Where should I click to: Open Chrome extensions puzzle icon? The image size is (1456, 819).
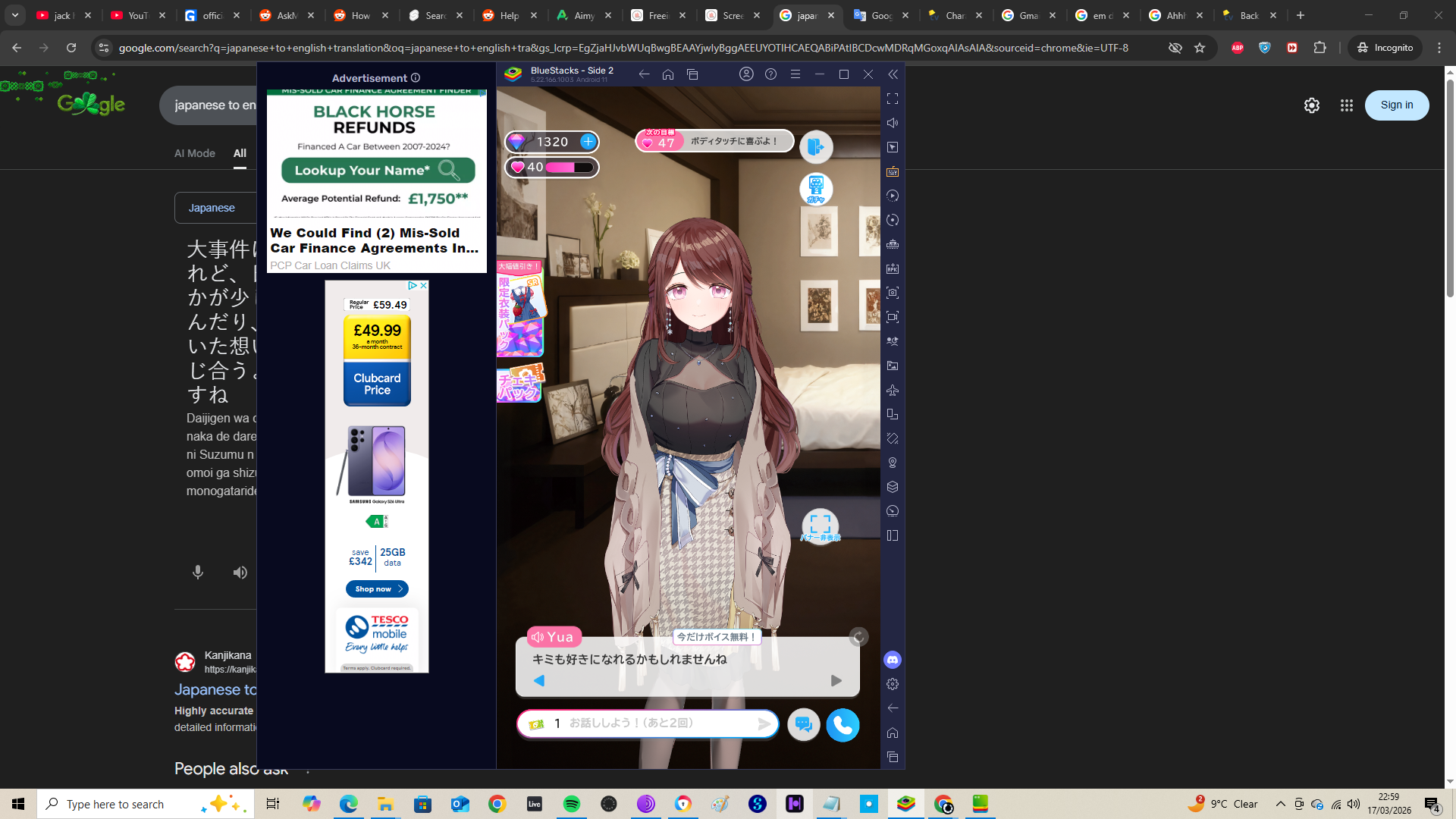[x=1319, y=48]
